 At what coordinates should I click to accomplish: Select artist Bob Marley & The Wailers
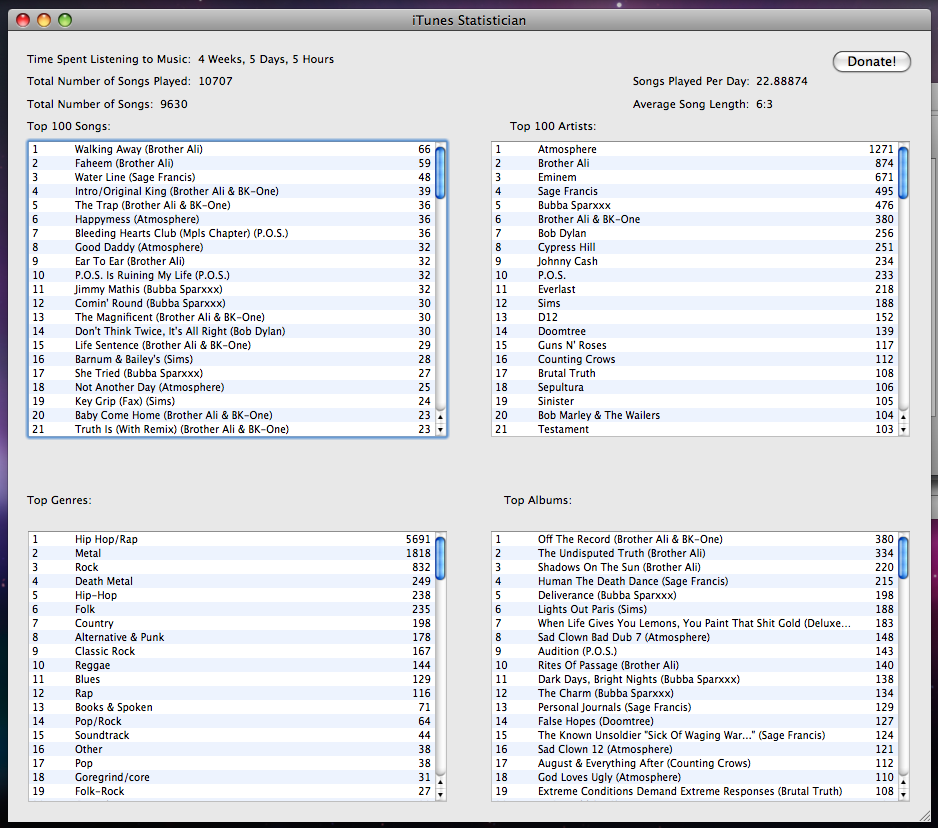[695, 415]
